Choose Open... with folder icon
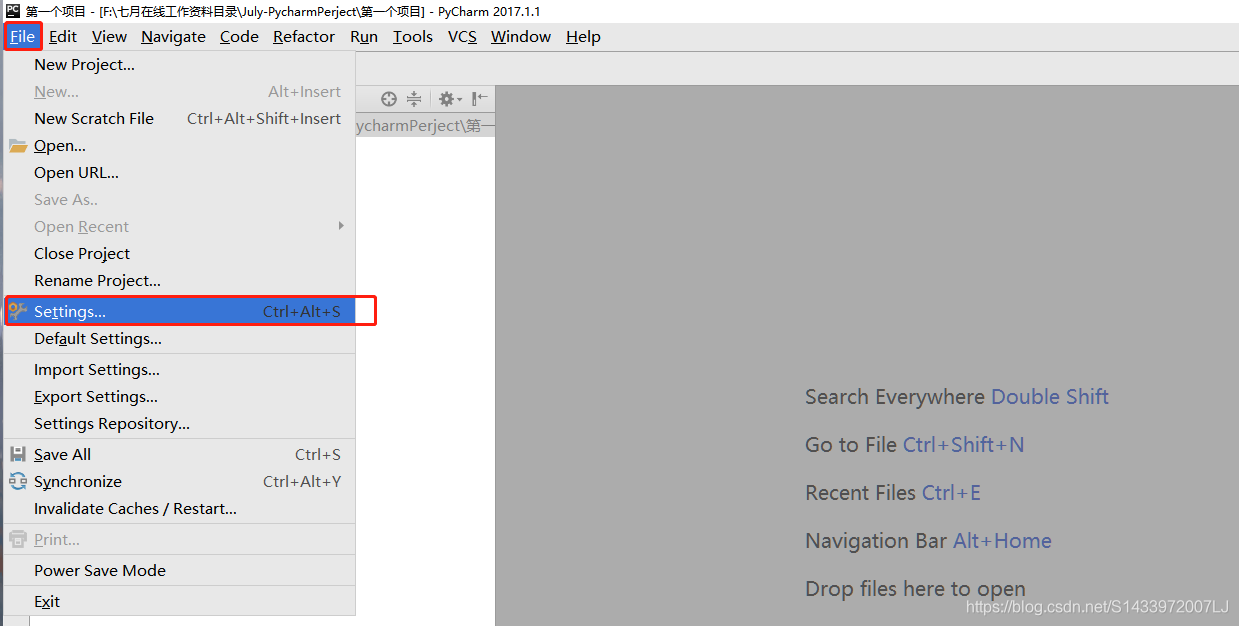The height and width of the screenshot is (626, 1239). pyautogui.click(x=180, y=146)
